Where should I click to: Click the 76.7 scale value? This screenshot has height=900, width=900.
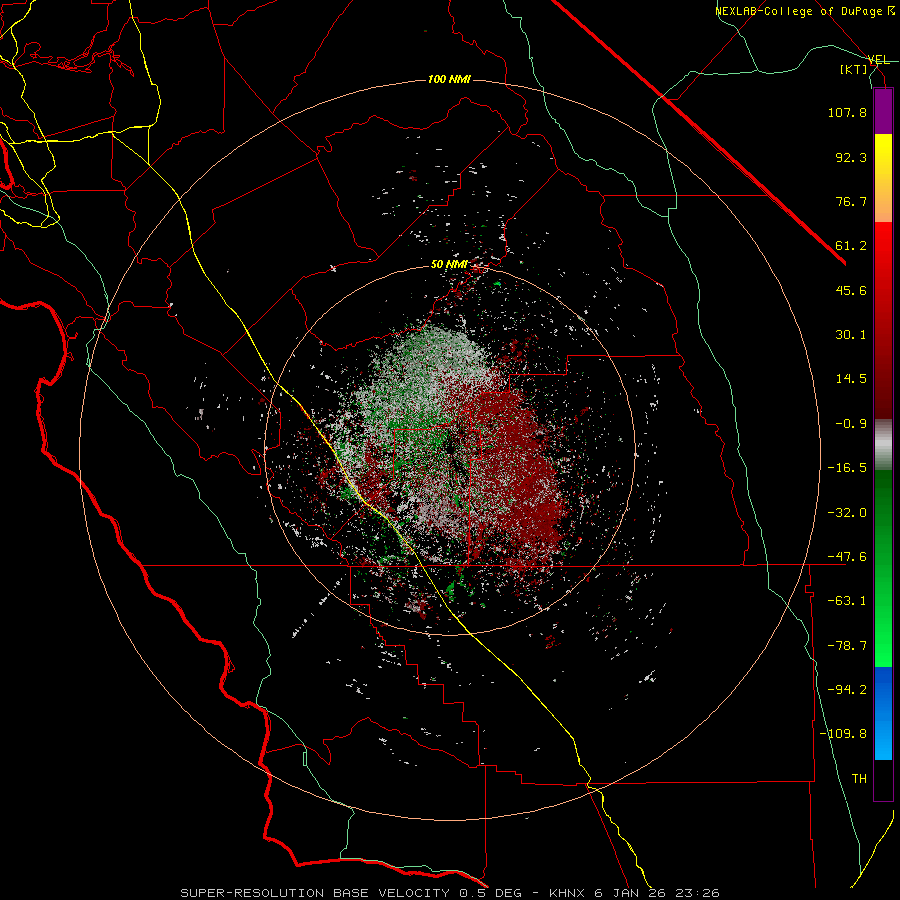[851, 201]
